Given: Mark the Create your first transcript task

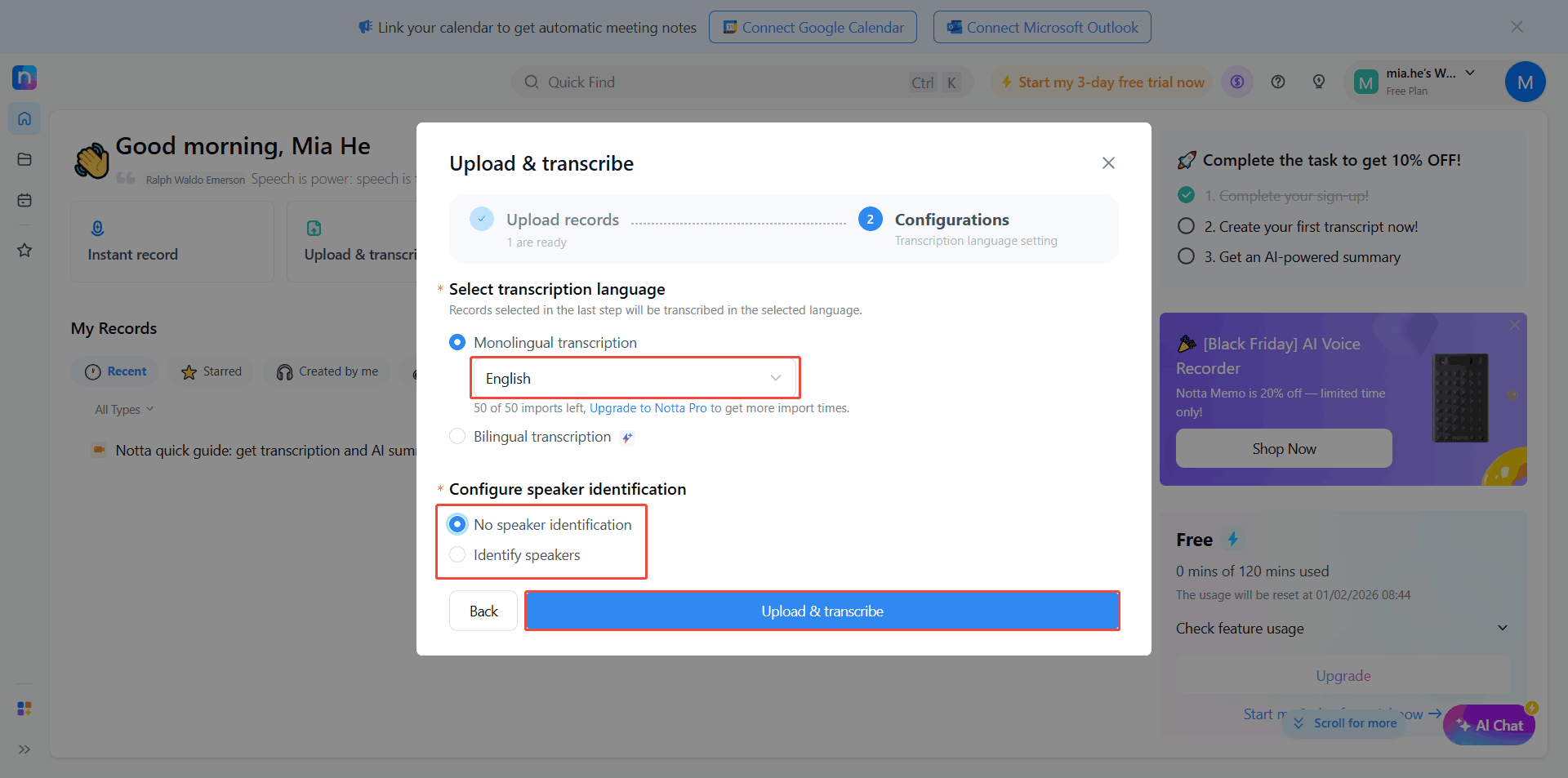Looking at the screenshot, I should (x=1186, y=226).
